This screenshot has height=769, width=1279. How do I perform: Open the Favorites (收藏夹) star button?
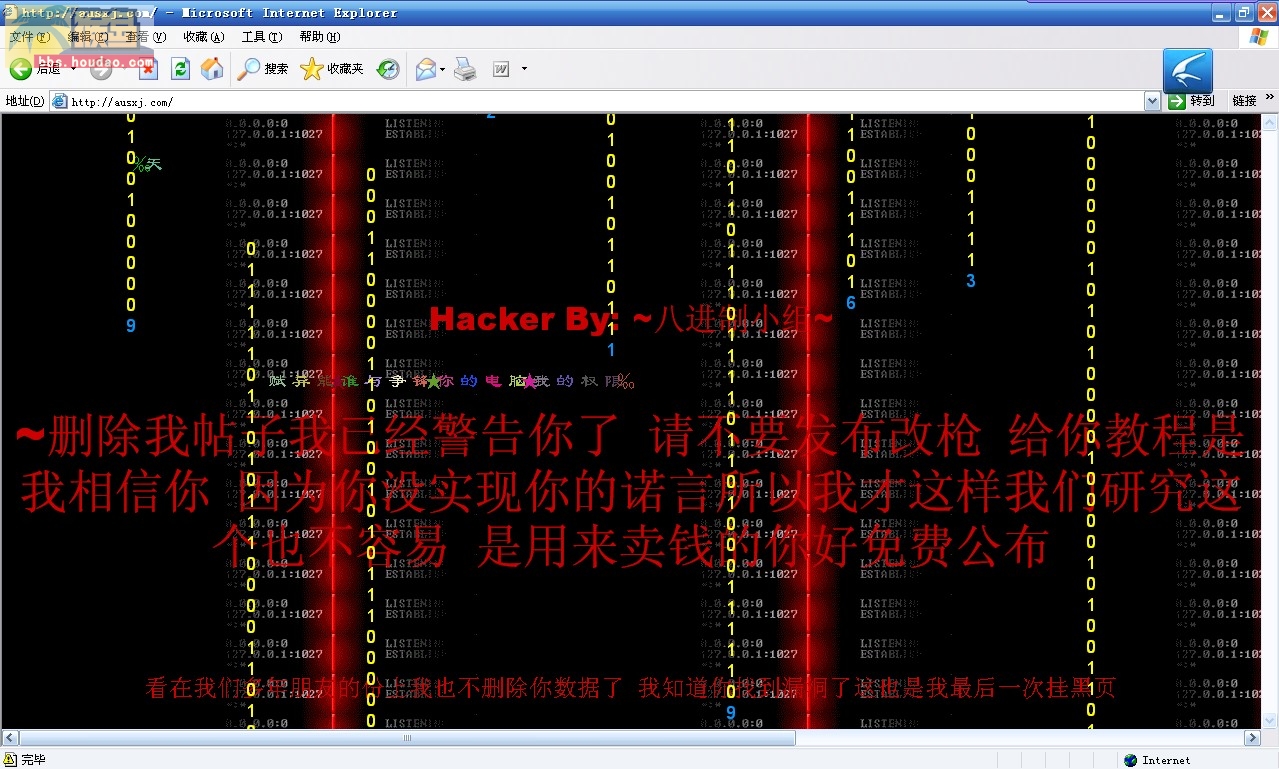[x=332, y=69]
